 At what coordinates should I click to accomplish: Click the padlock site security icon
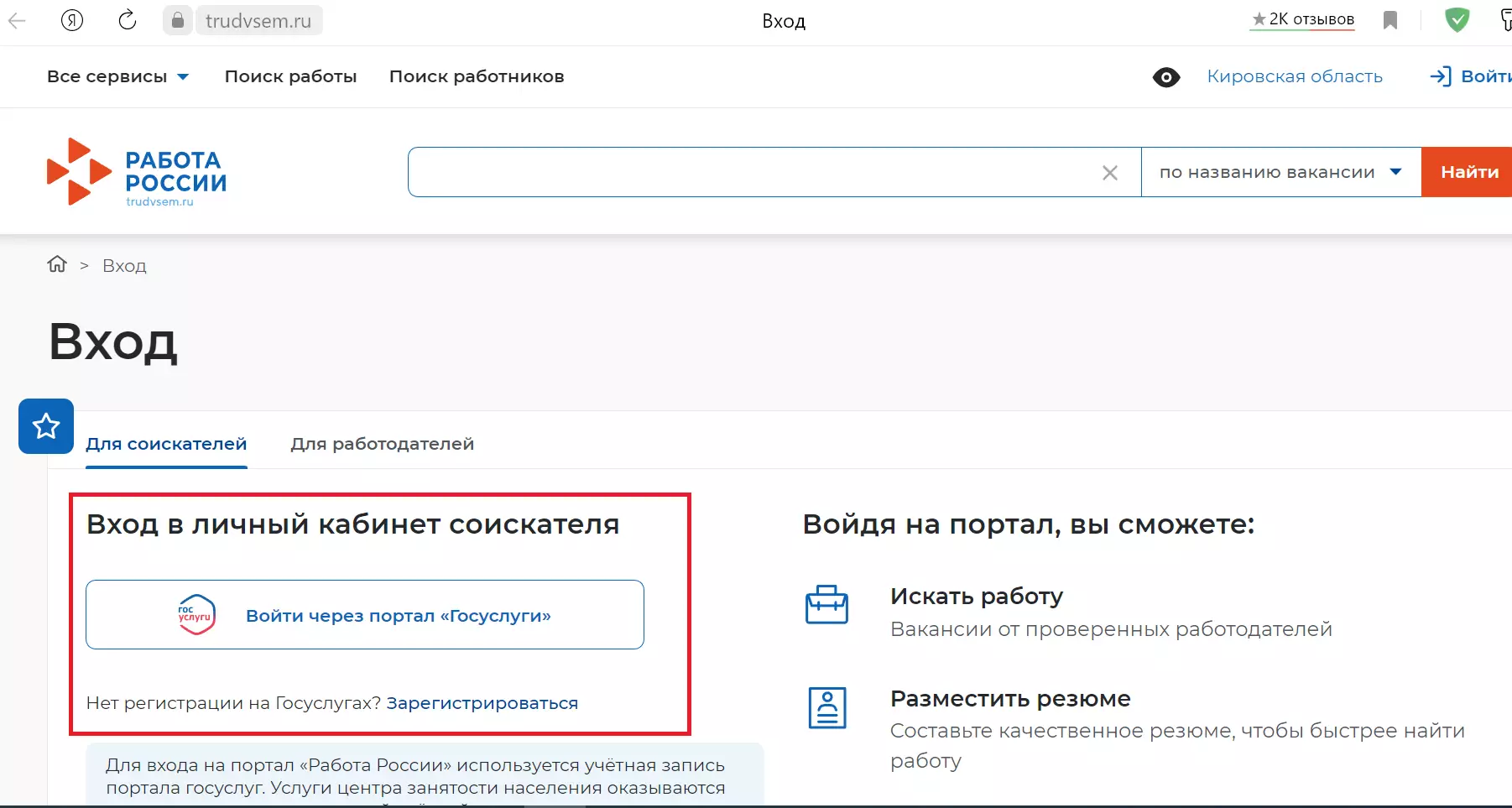[177, 20]
